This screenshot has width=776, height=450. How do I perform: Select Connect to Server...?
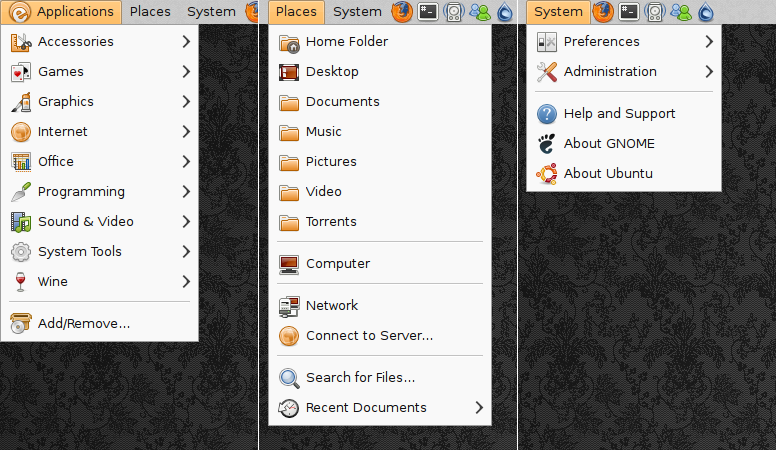click(x=380, y=336)
